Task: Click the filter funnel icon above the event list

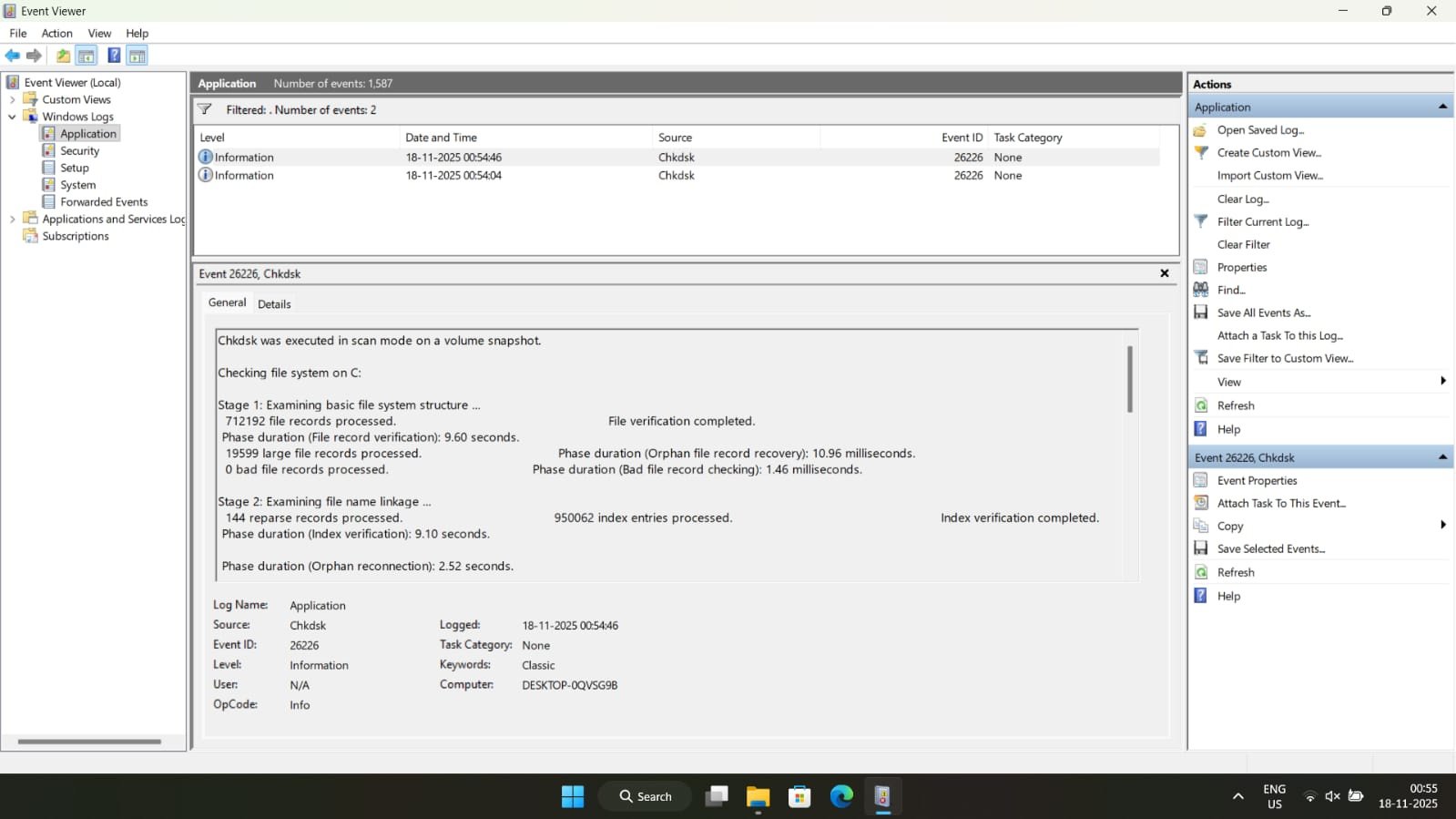Action: click(x=205, y=109)
